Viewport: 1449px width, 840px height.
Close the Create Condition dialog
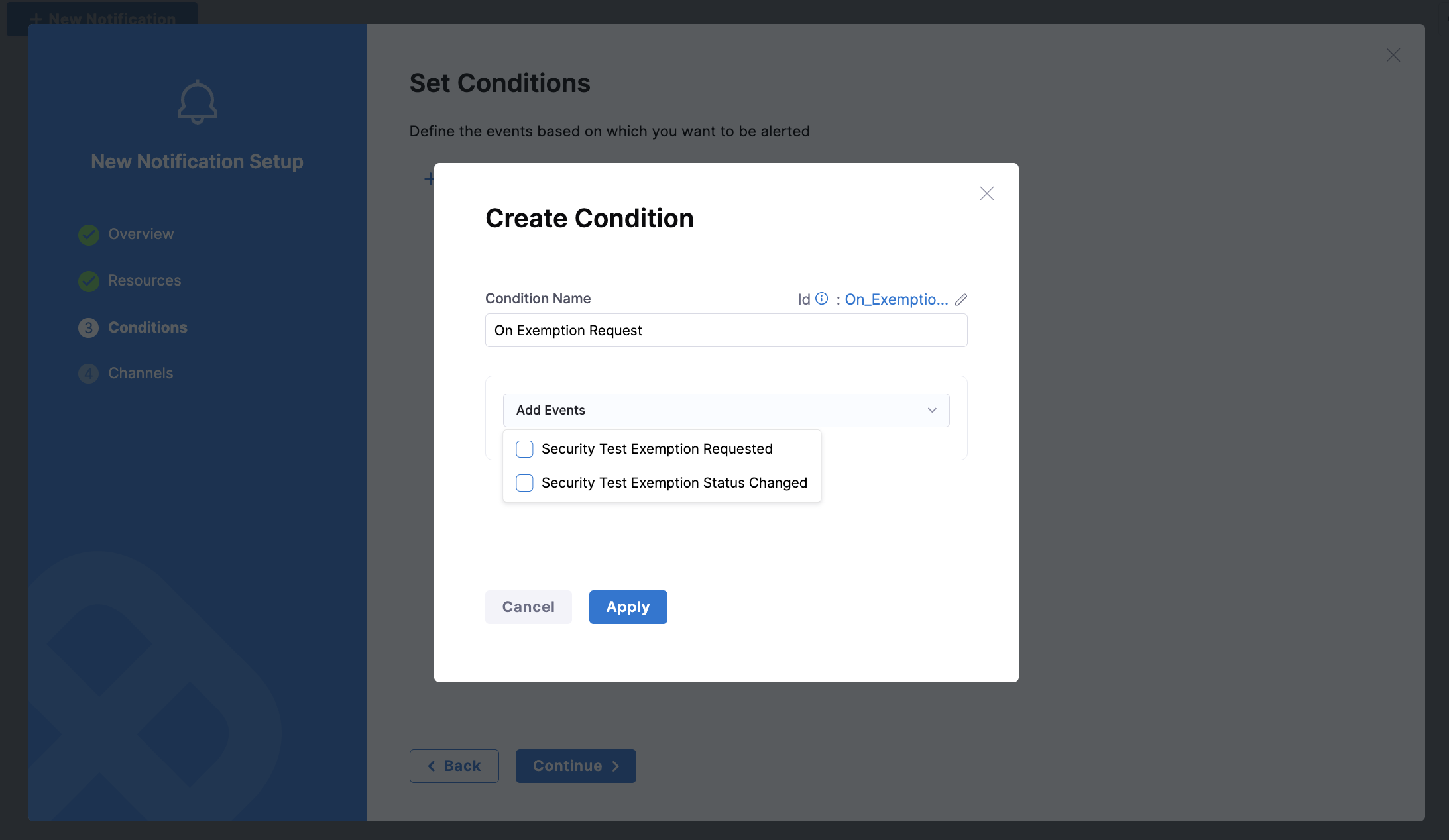pyautogui.click(x=987, y=193)
